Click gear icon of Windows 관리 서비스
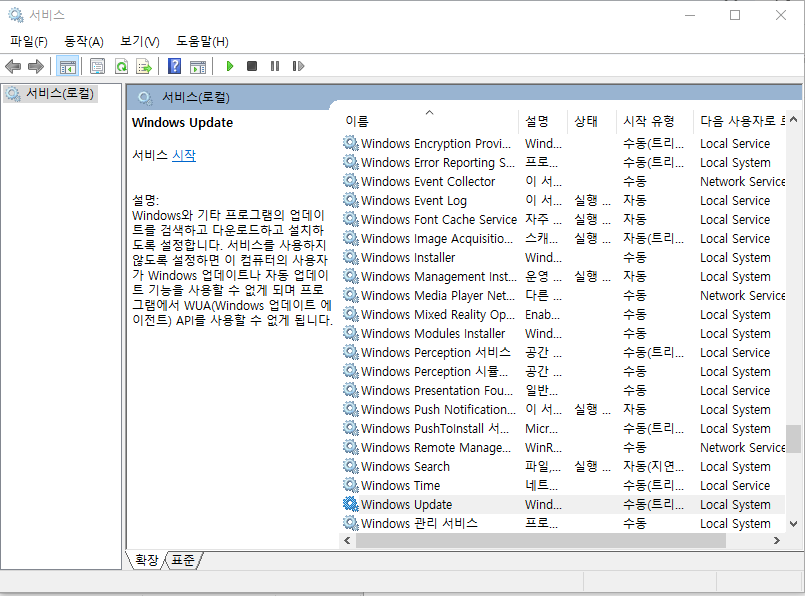This screenshot has height=596, width=805. 351,523
